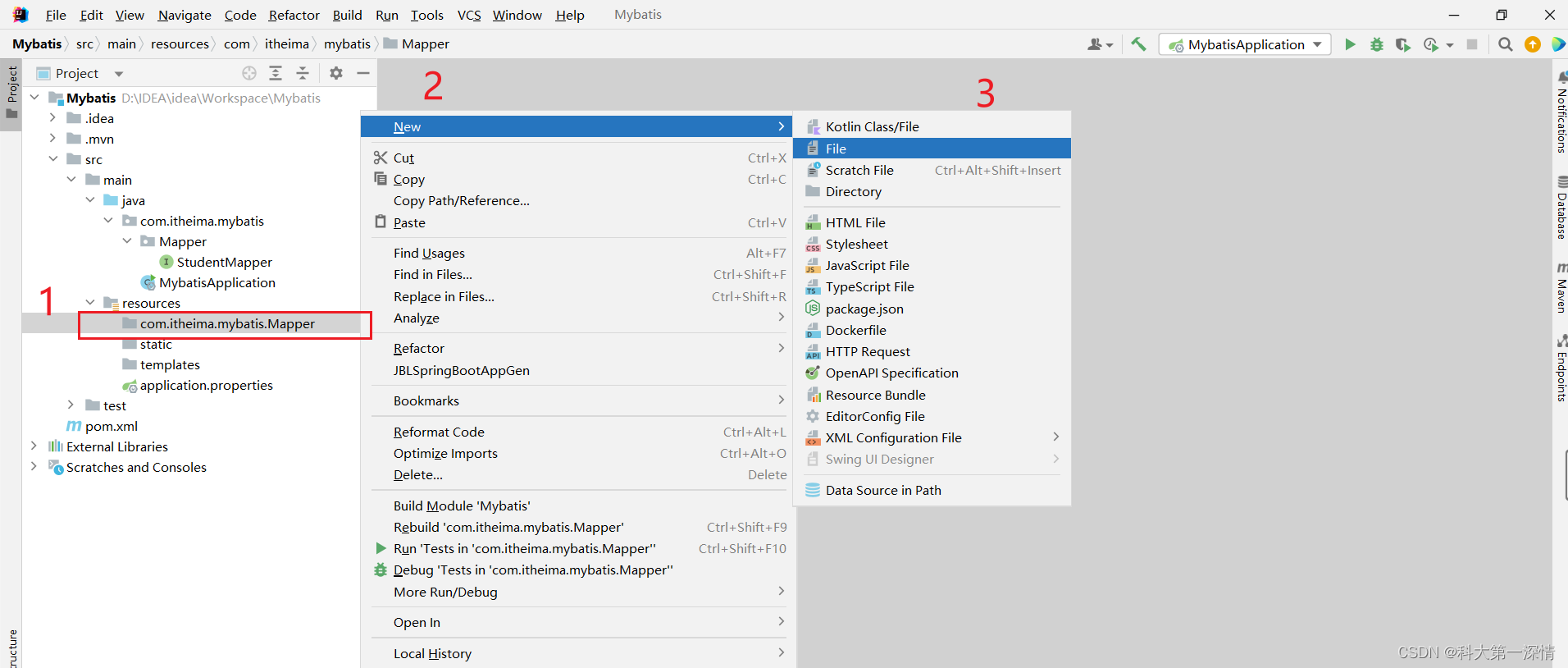1568x668 pixels.
Task: Open the Refactor menu in menu bar
Action: click(x=294, y=15)
